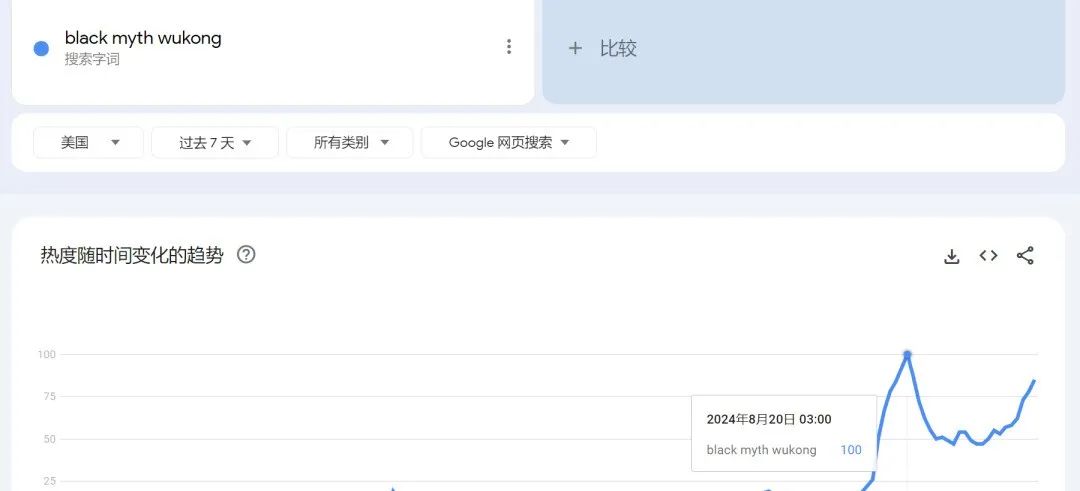
Task: Click the help question mark icon
Action: point(246,254)
